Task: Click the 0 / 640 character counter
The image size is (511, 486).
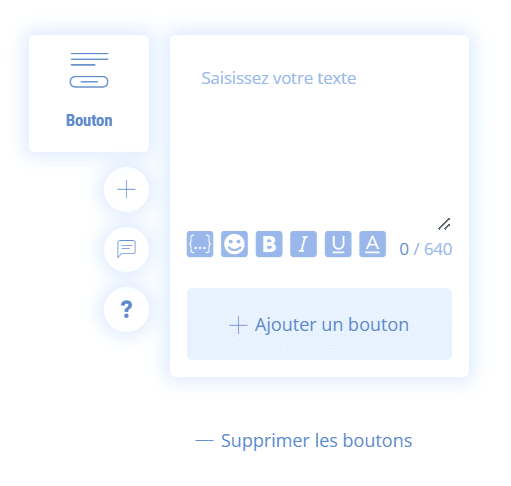Action: (426, 249)
